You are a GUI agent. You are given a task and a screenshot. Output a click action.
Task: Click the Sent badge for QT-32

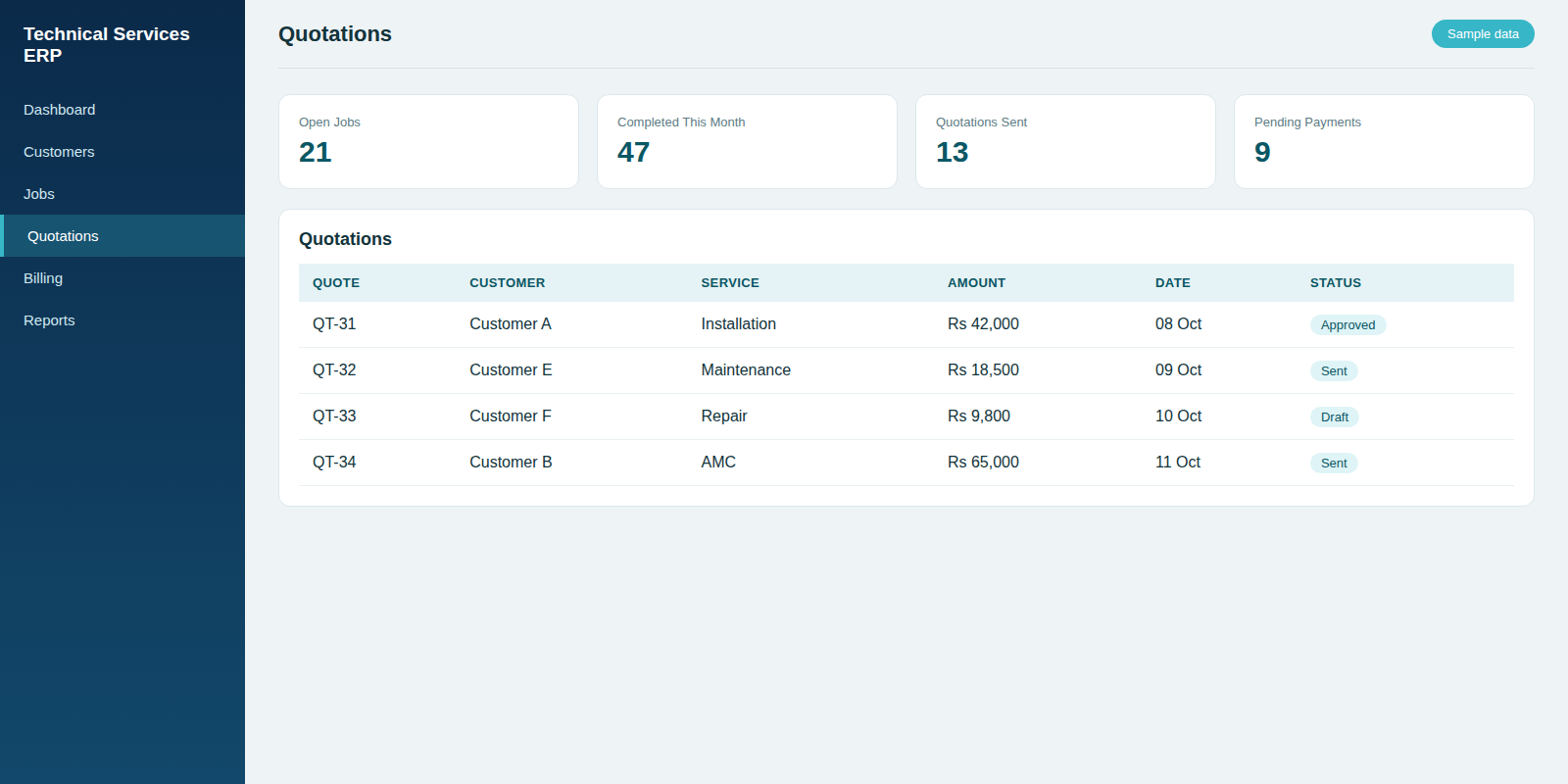[x=1334, y=371]
